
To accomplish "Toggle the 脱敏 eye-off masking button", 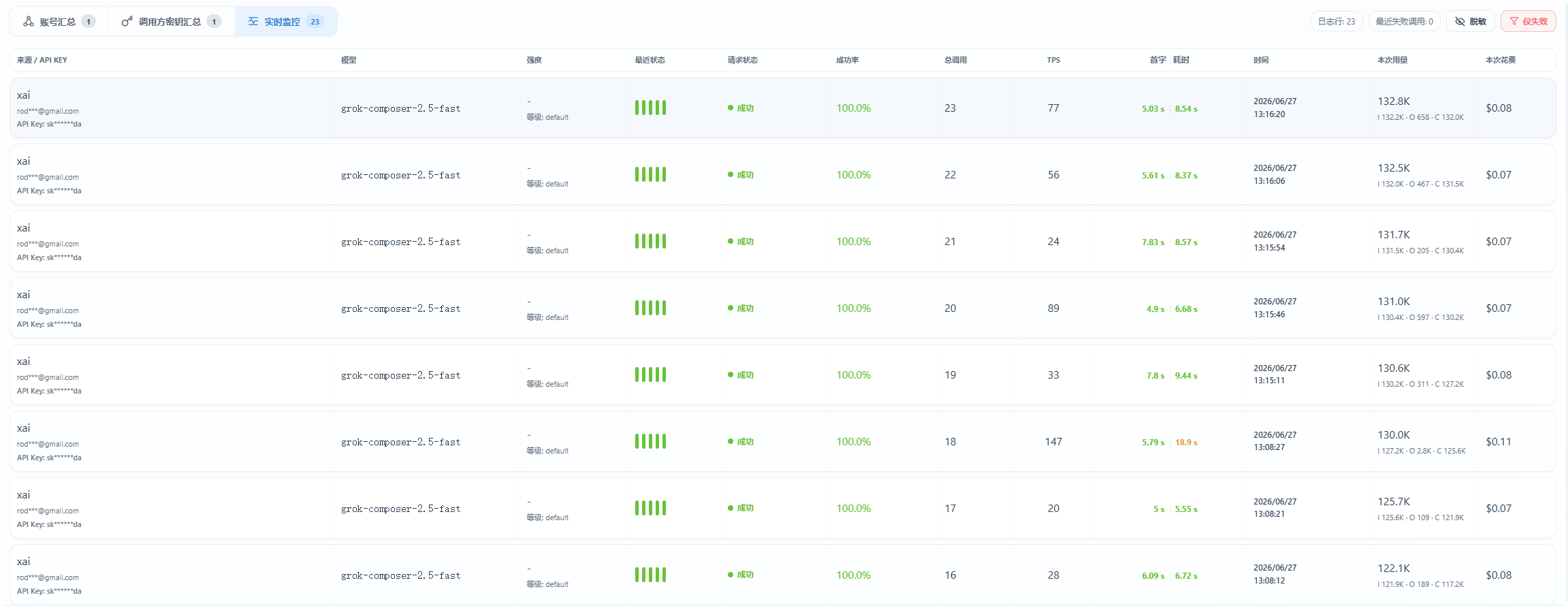I will click(1471, 22).
